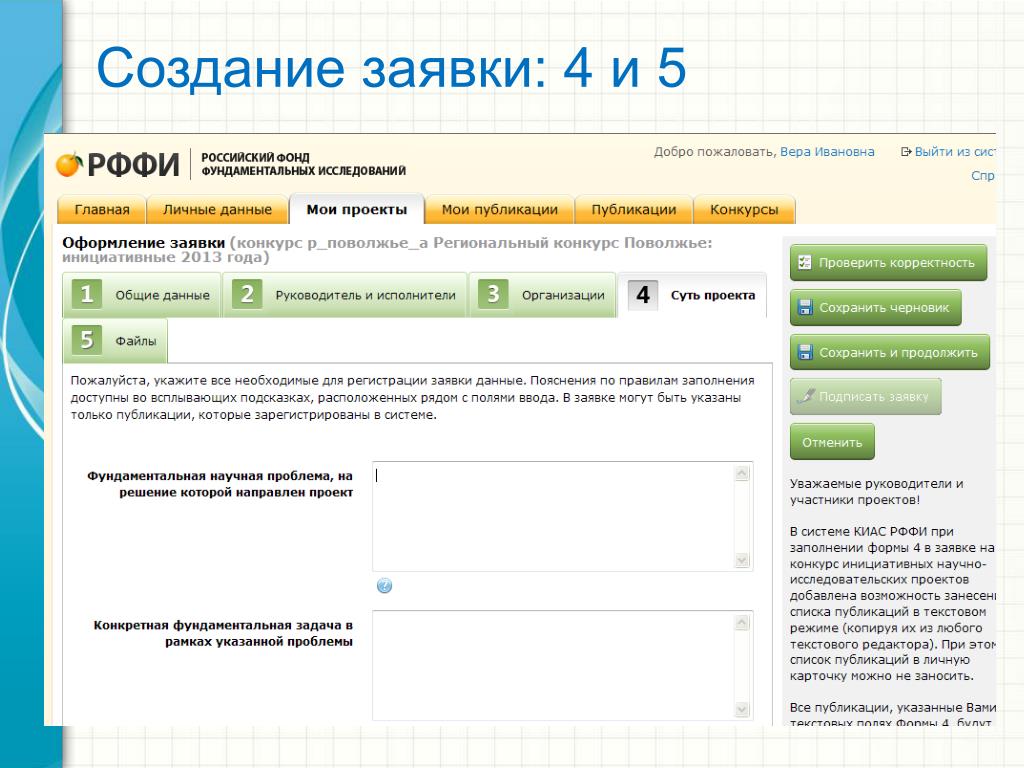Image resolution: width=1024 pixels, height=768 pixels.
Task: Click the Выйти из системы link
Action: (955, 152)
